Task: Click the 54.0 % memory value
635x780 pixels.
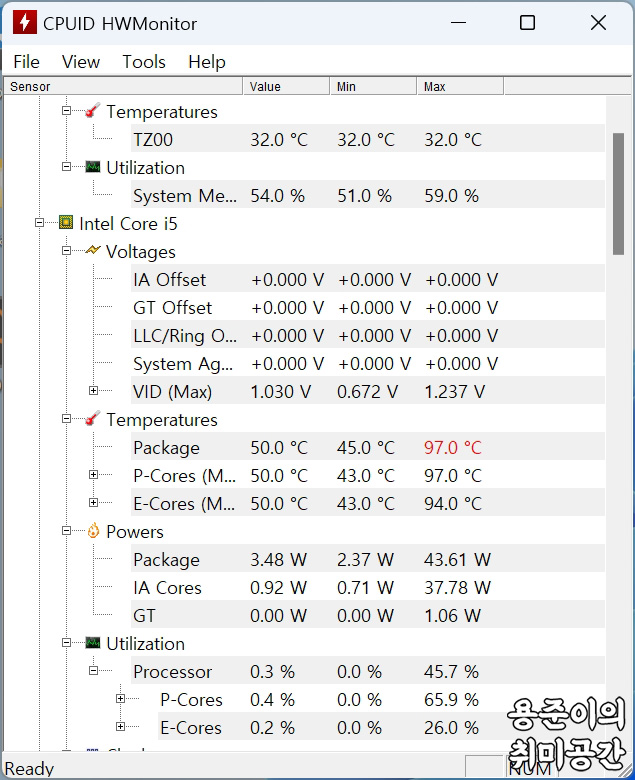Action: click(277, 195)
